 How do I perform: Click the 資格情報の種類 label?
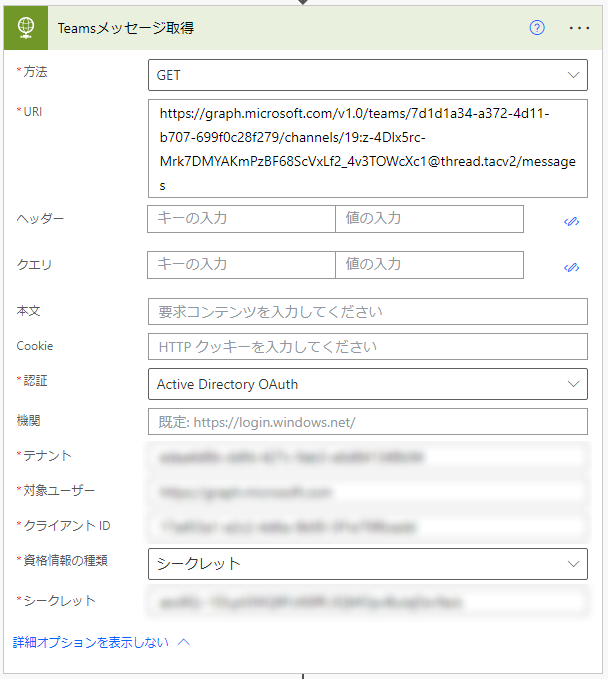click(x=65, y=560)
